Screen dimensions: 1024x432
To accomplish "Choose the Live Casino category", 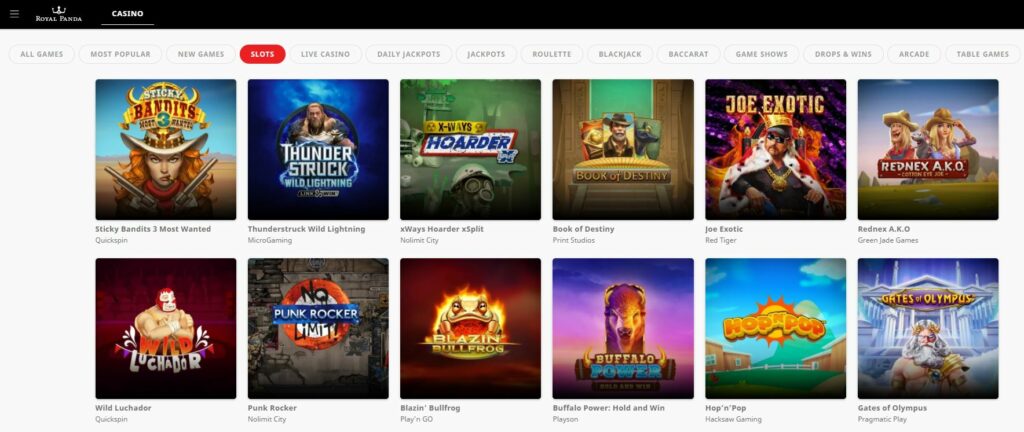I will 325,54.
